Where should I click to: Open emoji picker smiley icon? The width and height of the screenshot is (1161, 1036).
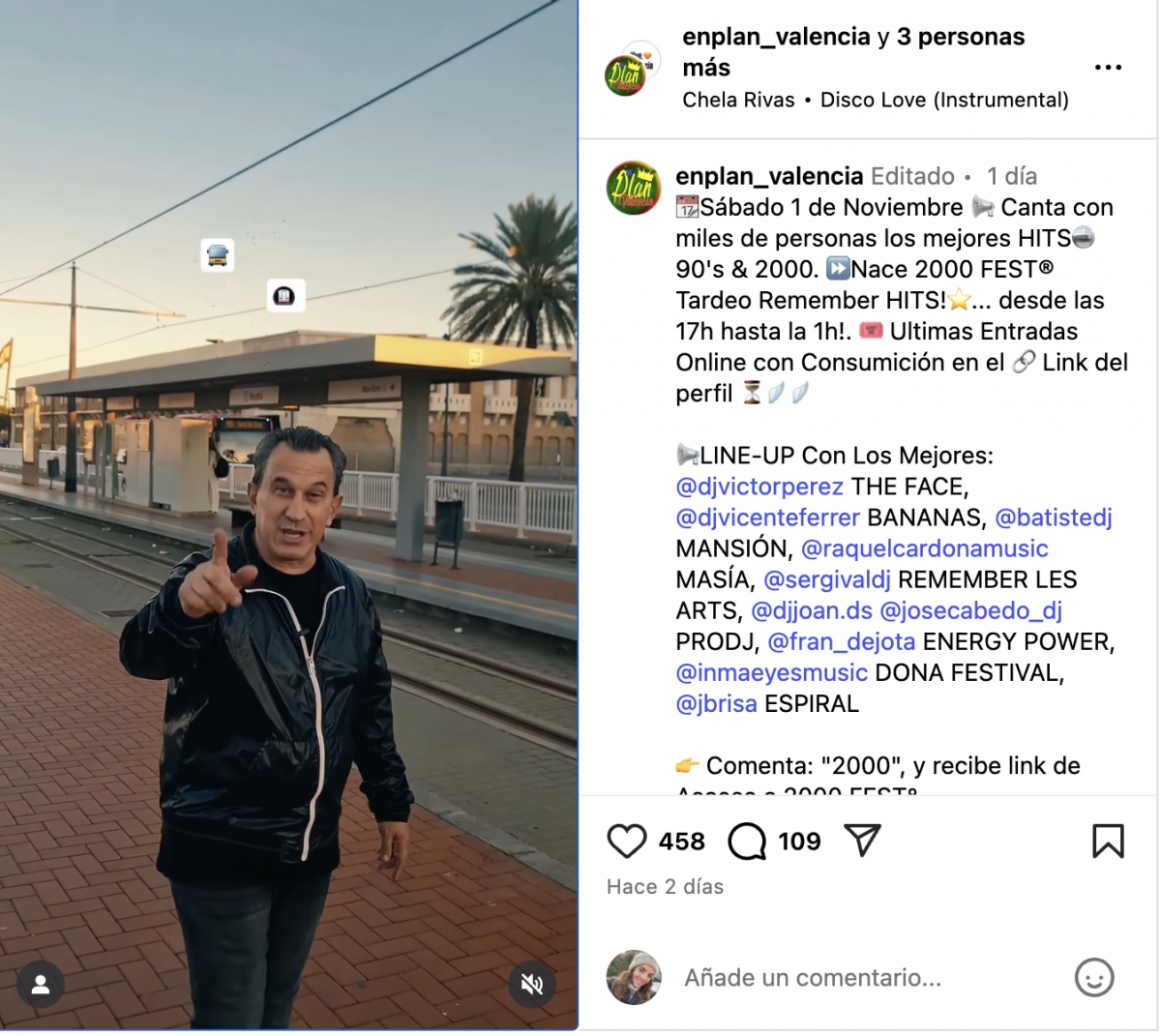[x=1094, y=978]
